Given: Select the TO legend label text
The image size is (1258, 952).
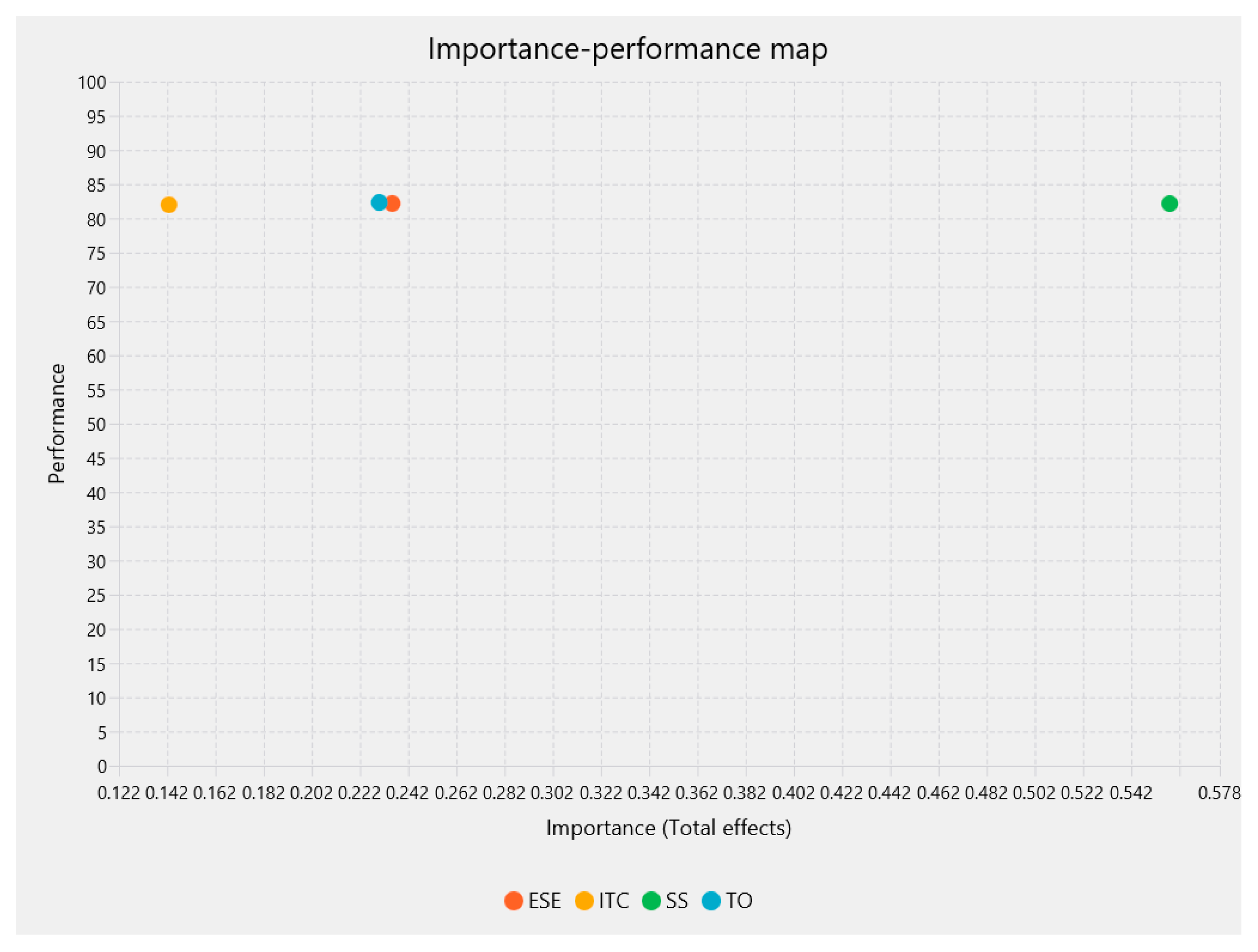Looking at the screenshot, I should click(x=739, y=901).
